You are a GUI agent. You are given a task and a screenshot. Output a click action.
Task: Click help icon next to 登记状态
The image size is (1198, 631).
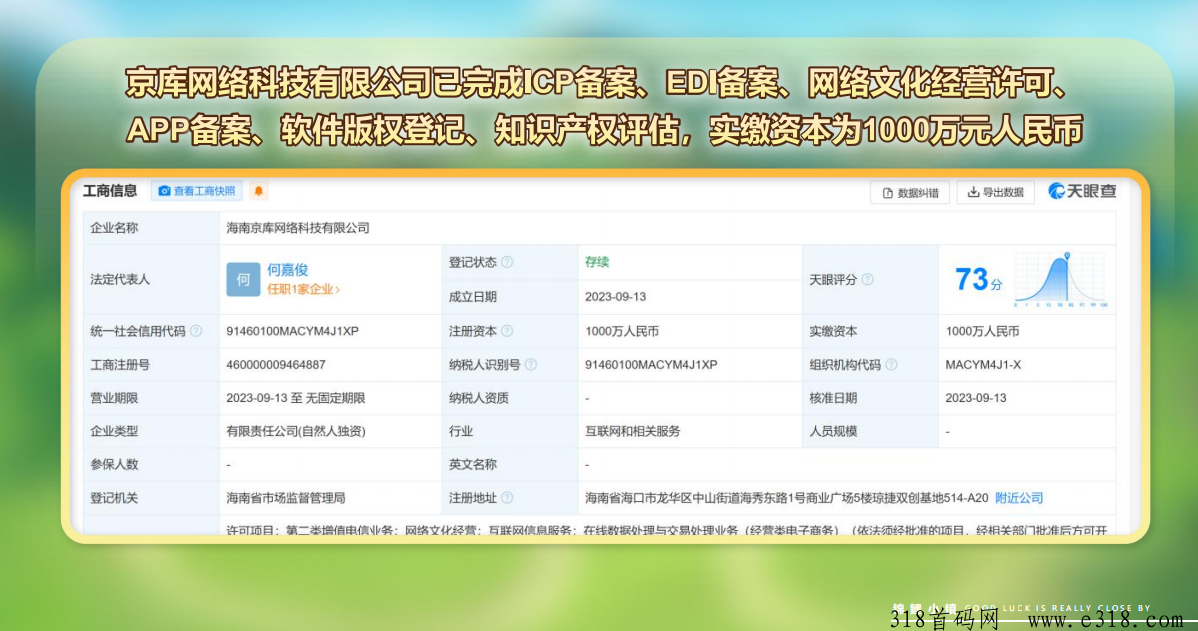coord(507,262)
